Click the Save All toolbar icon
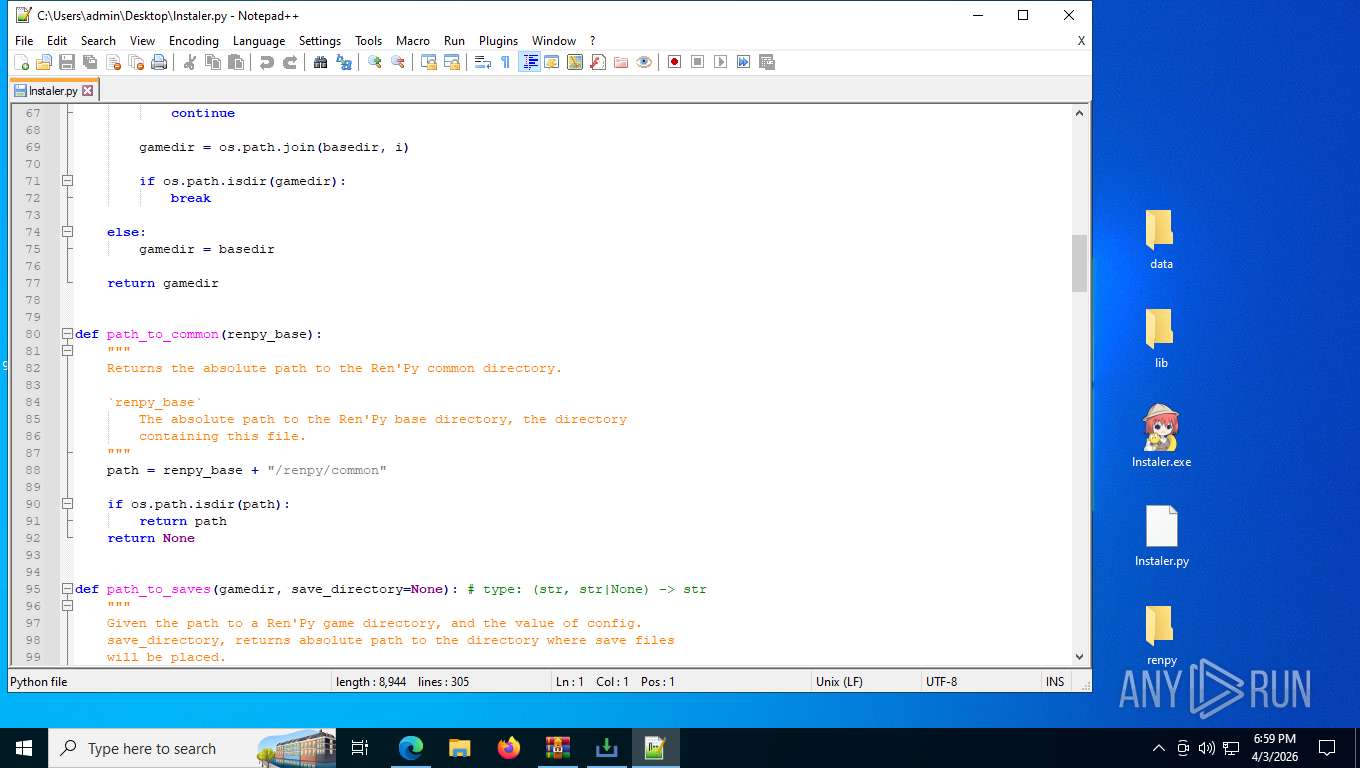The image size is (1360, 768). [x=90, y=62]
